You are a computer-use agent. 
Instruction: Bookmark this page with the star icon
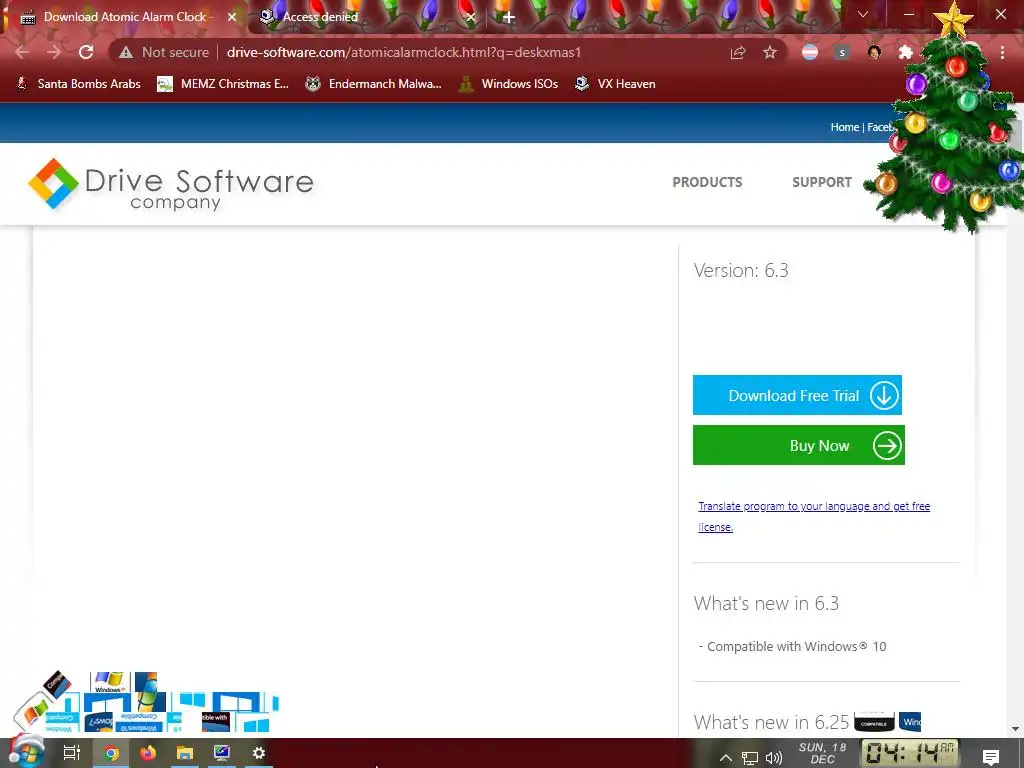pos(770,52)
